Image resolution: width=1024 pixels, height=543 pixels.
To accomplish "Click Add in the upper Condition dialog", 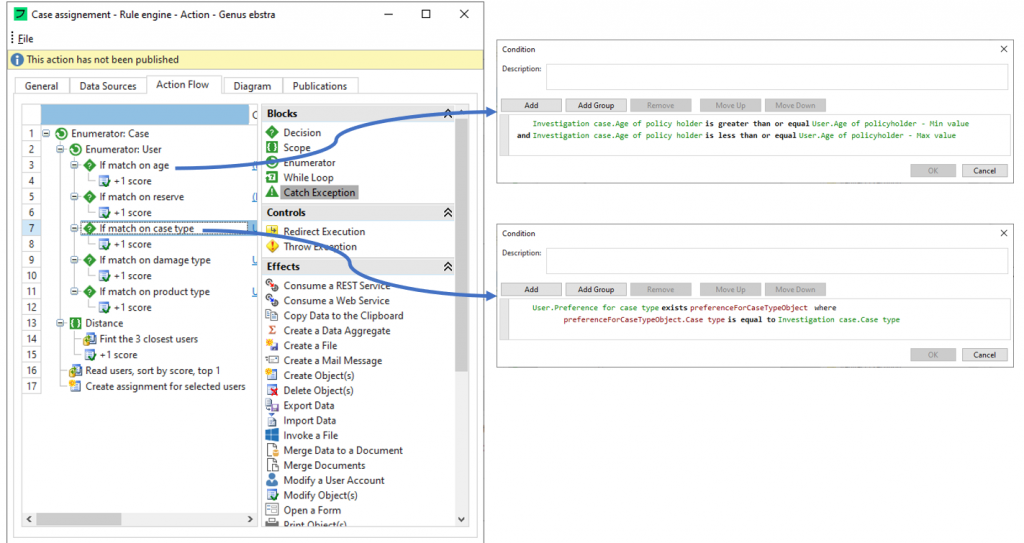I will pos(532,105).
